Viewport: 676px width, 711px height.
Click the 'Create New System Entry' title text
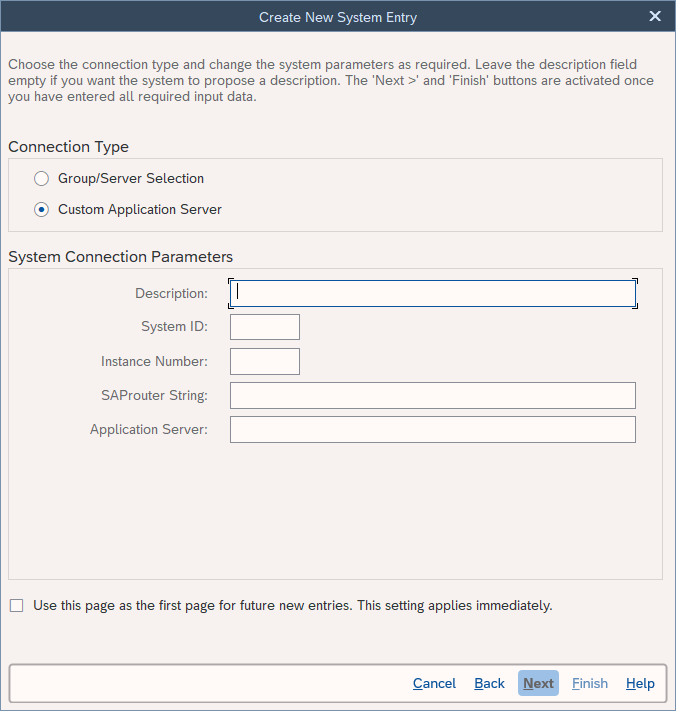point(338,17)
